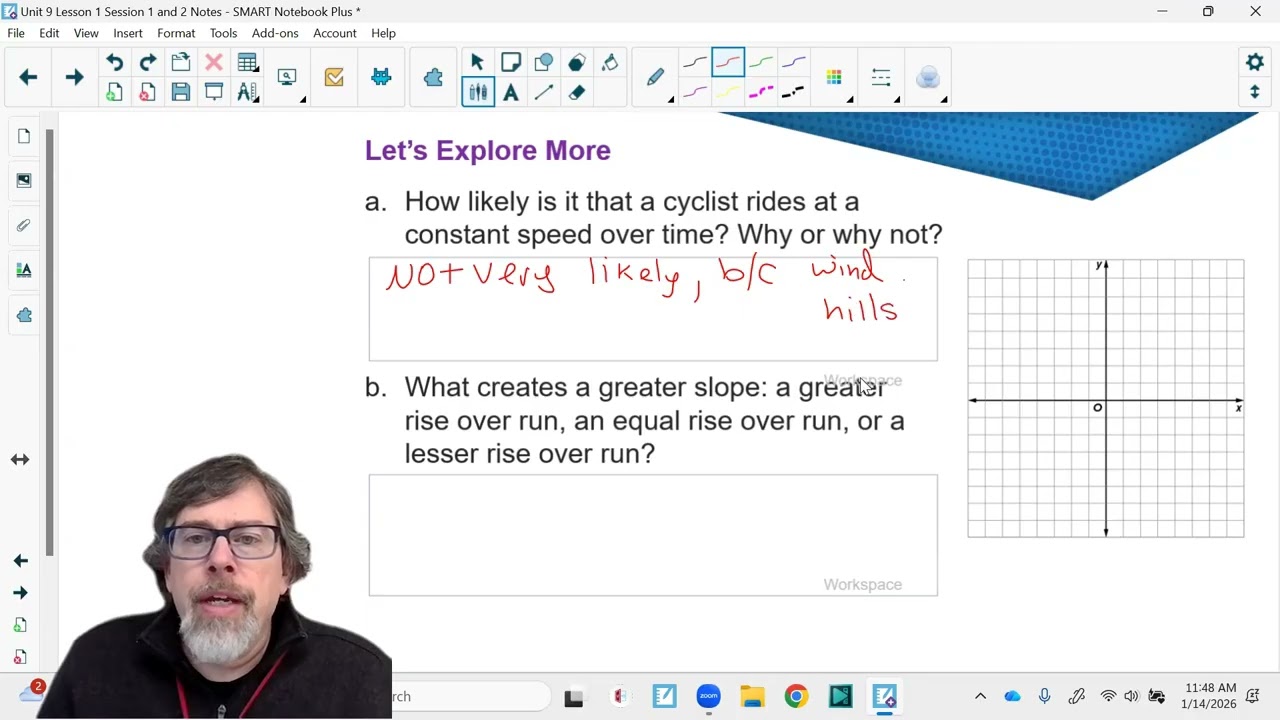Open the color palette dropdown
1280x720 pixels.
tap(835, 78)
